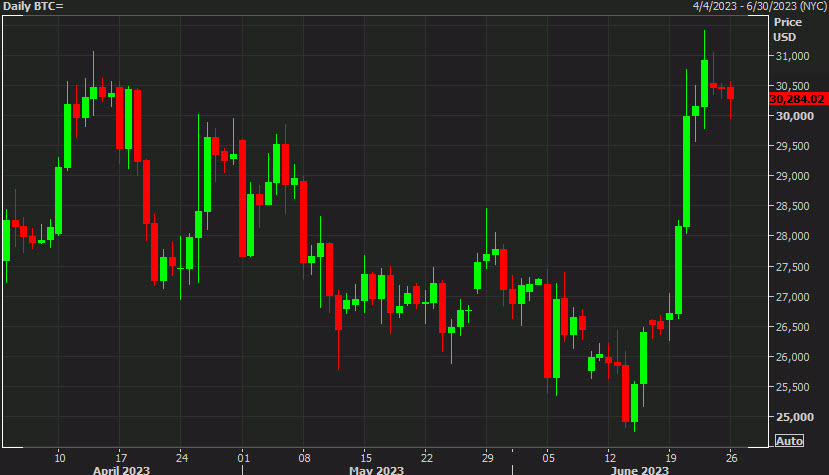Click the 31,000 price axis label

click(x=792, y=56)
